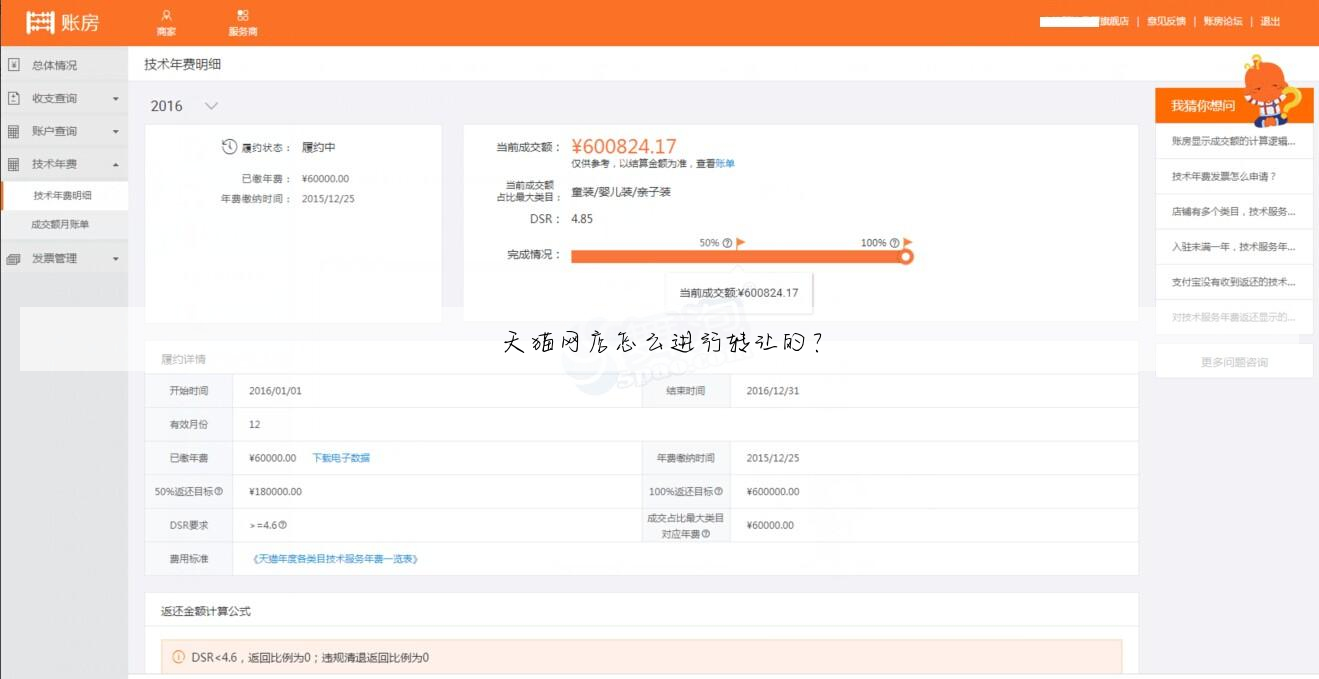The image size is (1319, 679).
Task: Collapse the 技术年费 submenu arrow
Action: coord(116,164)
